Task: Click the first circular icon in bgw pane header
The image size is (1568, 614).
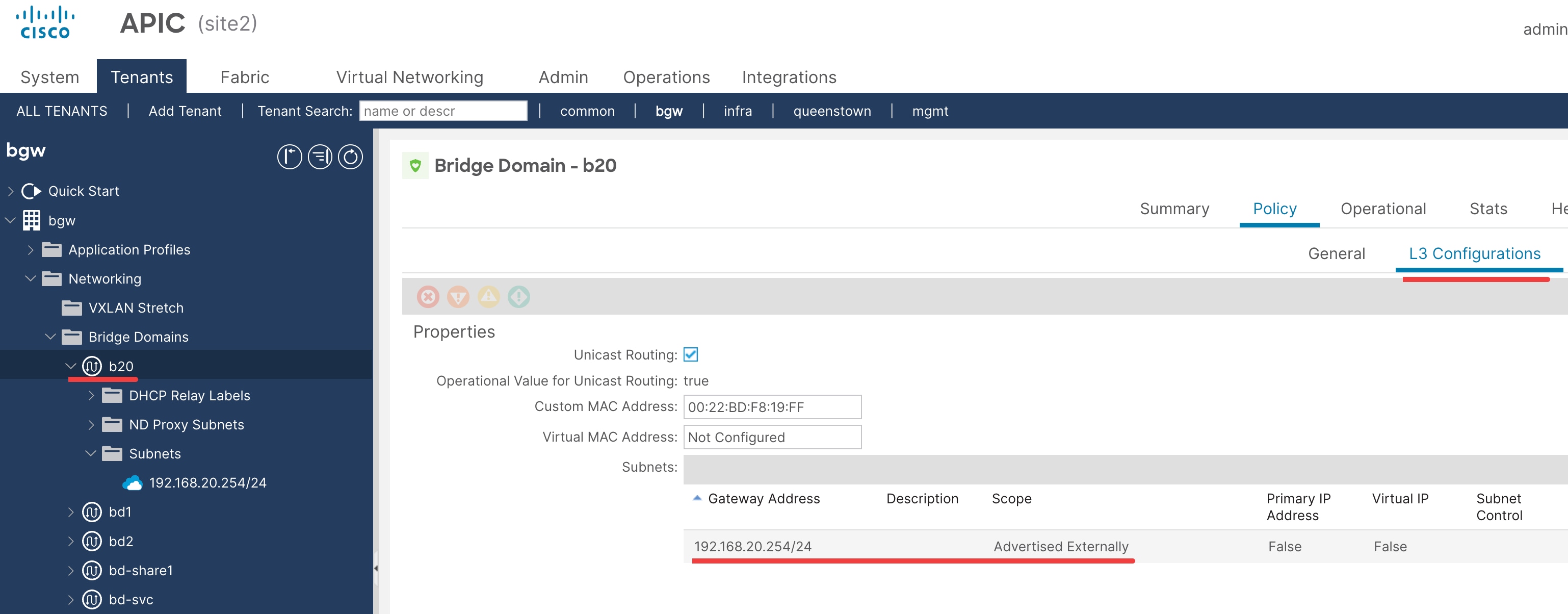Action: (x=289, y=157)
